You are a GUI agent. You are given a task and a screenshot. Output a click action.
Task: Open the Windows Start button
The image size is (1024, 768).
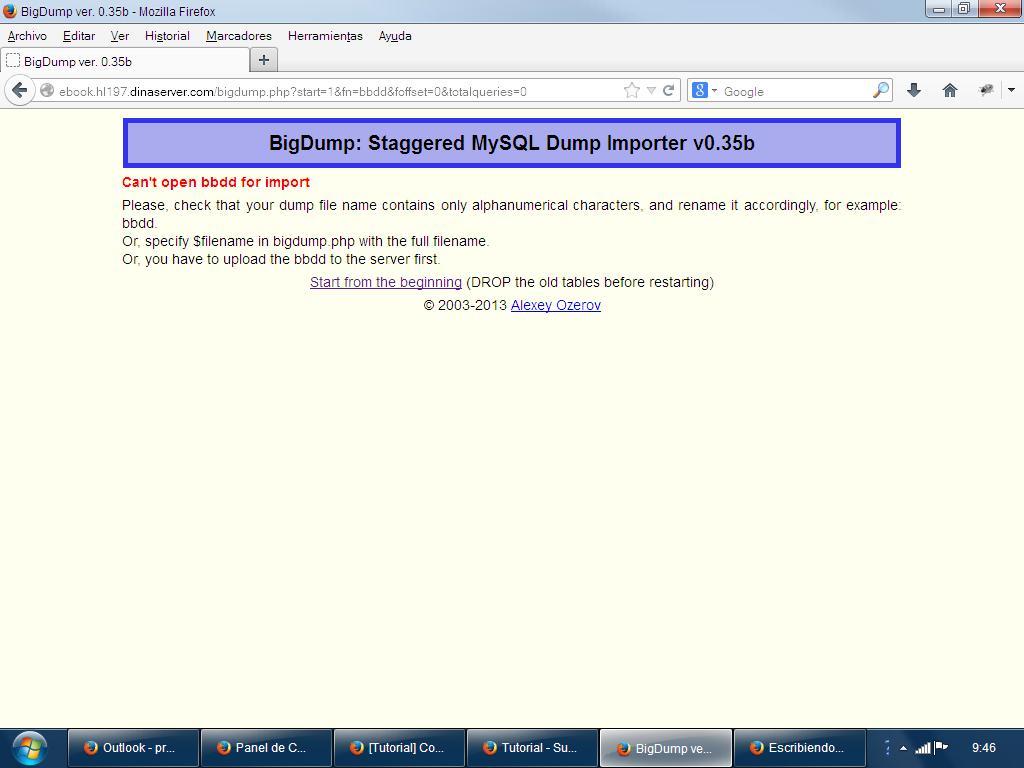29,748
